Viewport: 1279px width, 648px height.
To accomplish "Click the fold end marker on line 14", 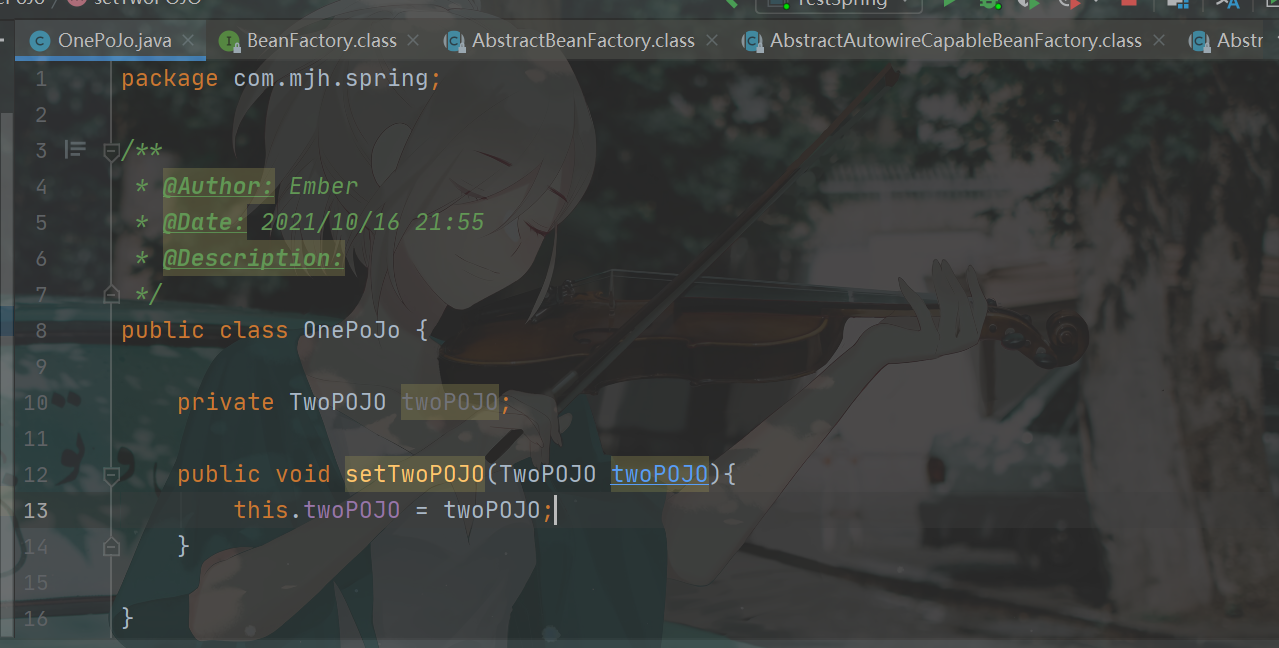I will click(x=111, y=546).
